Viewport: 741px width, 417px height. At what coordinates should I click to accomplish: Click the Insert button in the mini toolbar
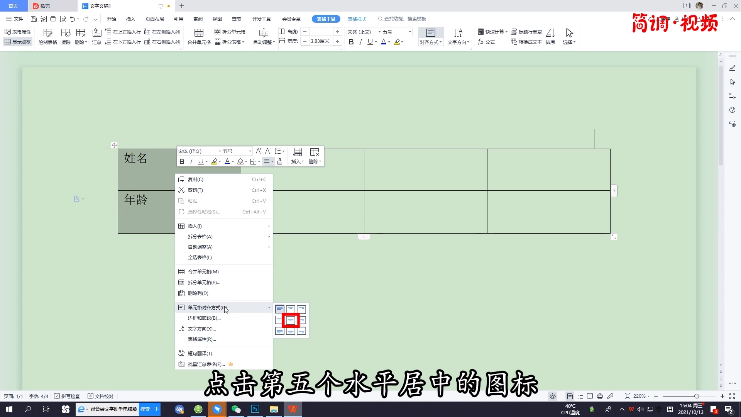point(297,155)
